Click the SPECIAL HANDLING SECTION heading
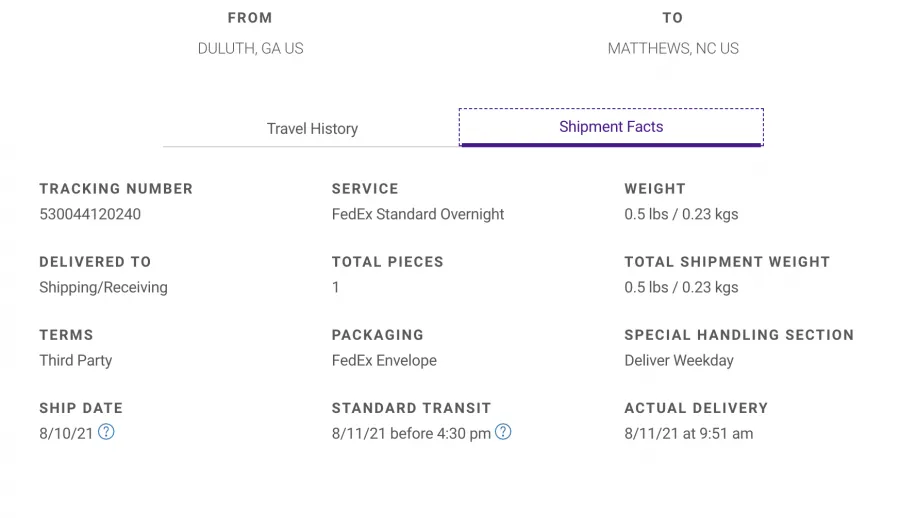The image size is (900, 518). click(739, 335)
